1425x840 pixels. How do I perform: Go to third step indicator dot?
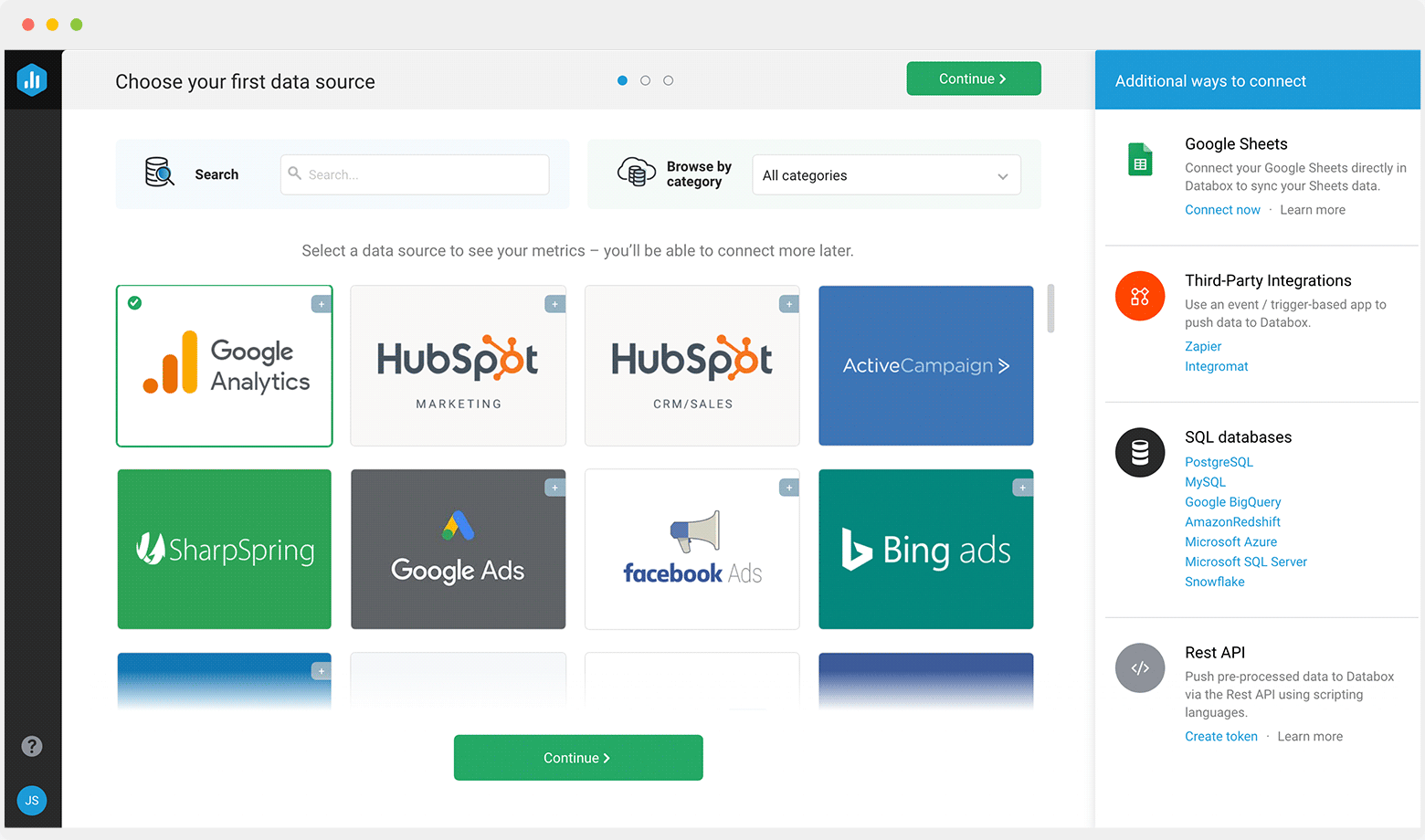coord(669,80)
